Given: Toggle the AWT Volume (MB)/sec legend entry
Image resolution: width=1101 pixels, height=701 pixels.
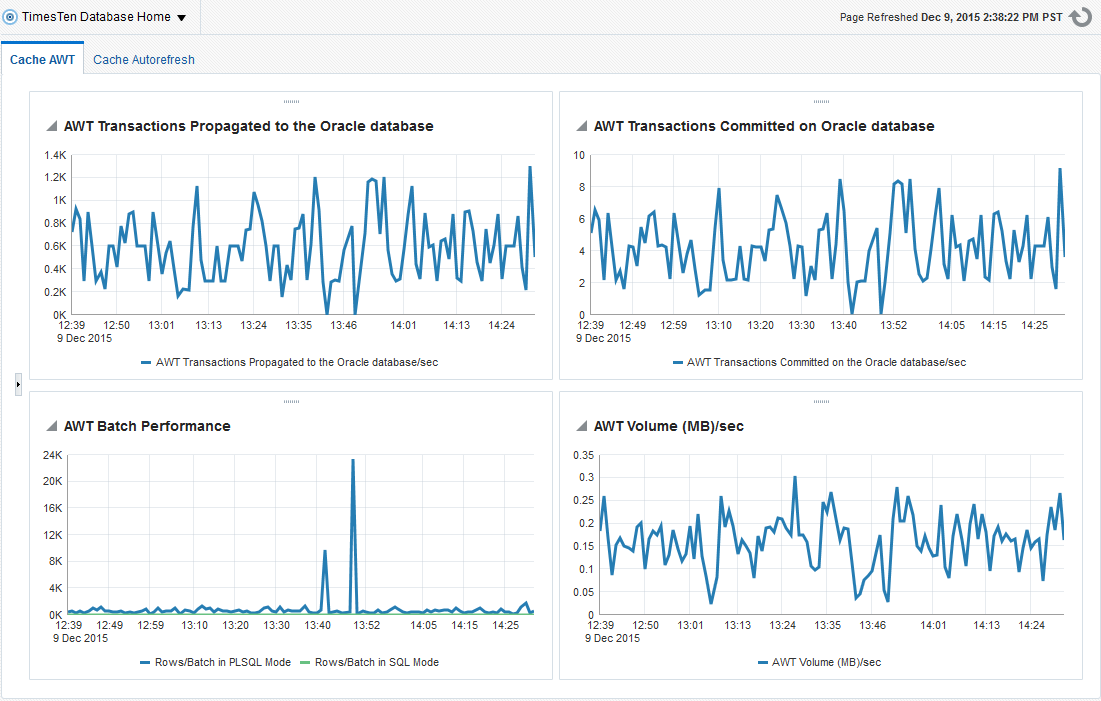Looking at the screenshot, I should click(x=826, y=662).
